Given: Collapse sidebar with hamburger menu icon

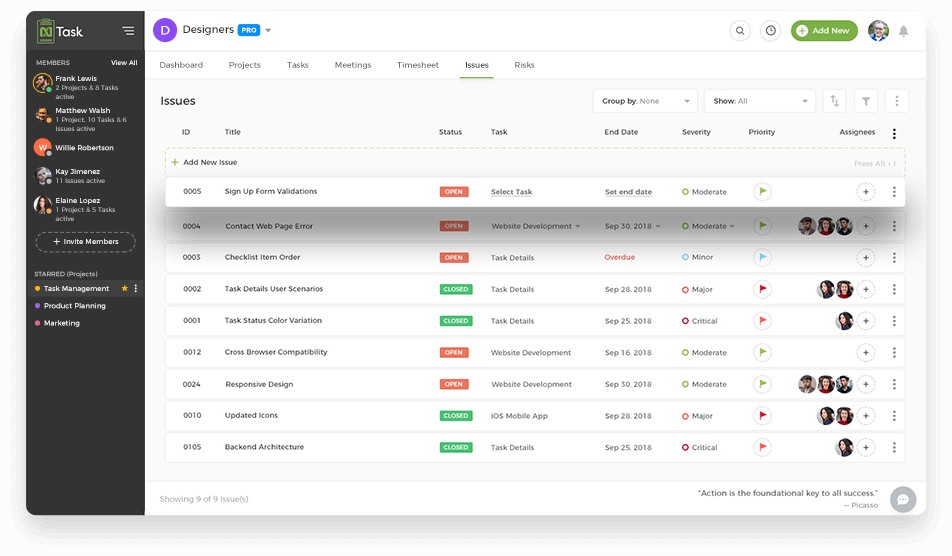Looking at the screenshot, I should (128, 30).
